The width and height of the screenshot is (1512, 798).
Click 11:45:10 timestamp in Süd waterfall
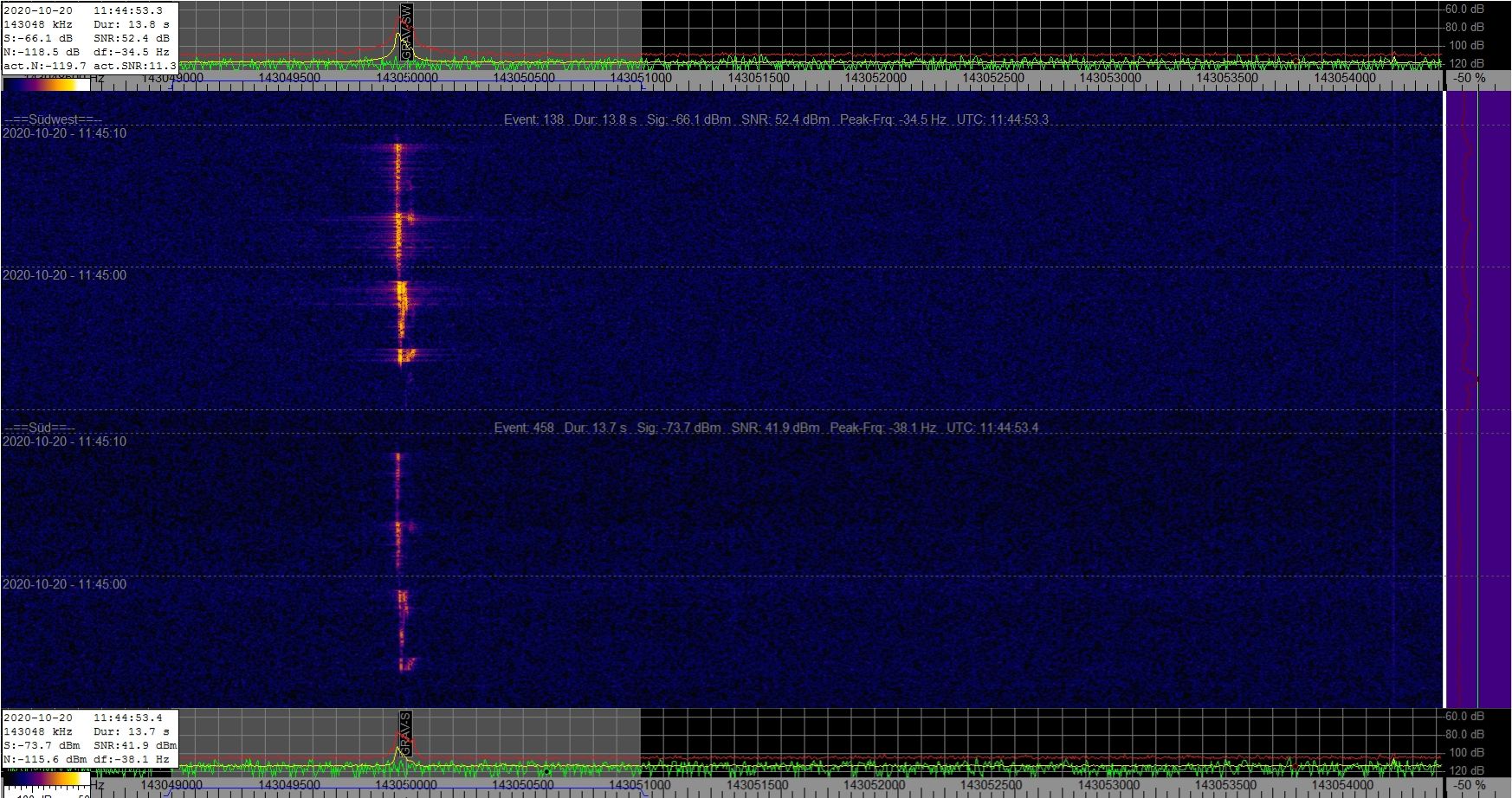click(x=64, y=441)
